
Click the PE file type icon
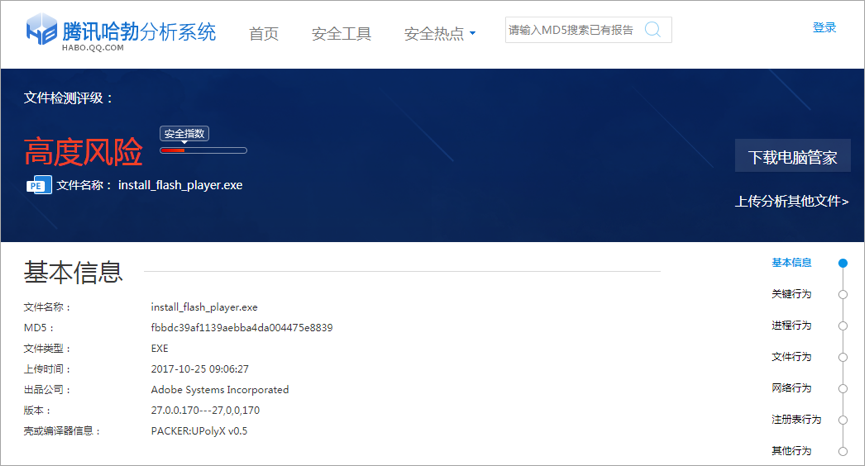(x=39, y=185)
